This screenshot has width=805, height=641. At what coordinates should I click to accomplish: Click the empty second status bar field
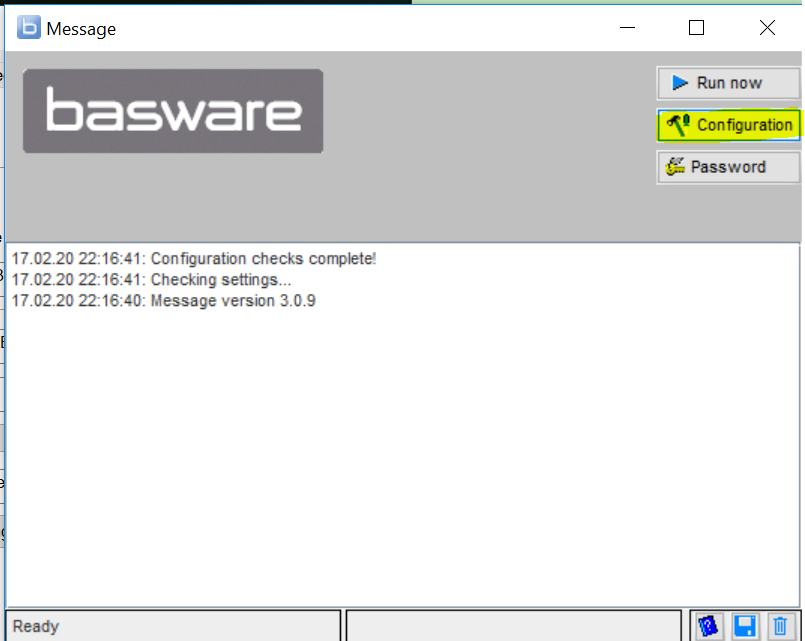(x=514, y=626)
